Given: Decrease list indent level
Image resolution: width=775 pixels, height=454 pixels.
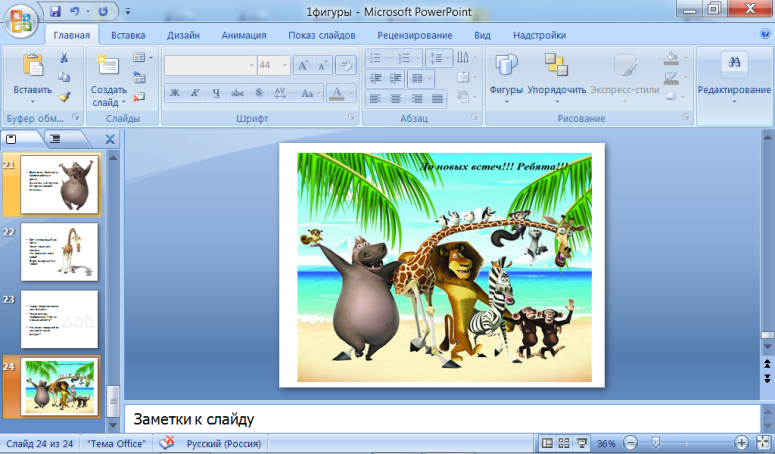Looking at the screenshot, I should pyautogui.click(x=376, y=78).
